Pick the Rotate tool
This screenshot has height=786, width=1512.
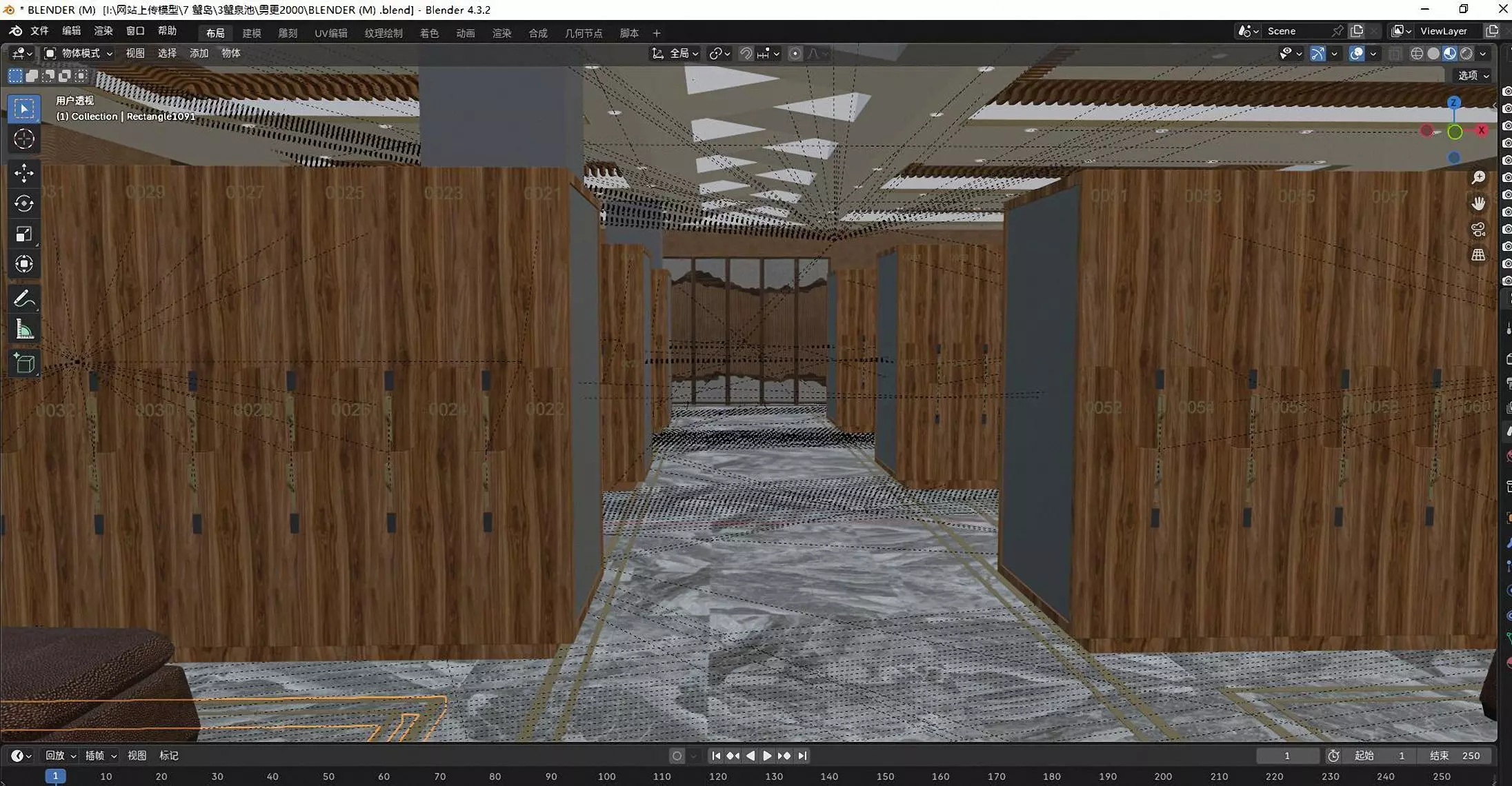pos(24,203)
